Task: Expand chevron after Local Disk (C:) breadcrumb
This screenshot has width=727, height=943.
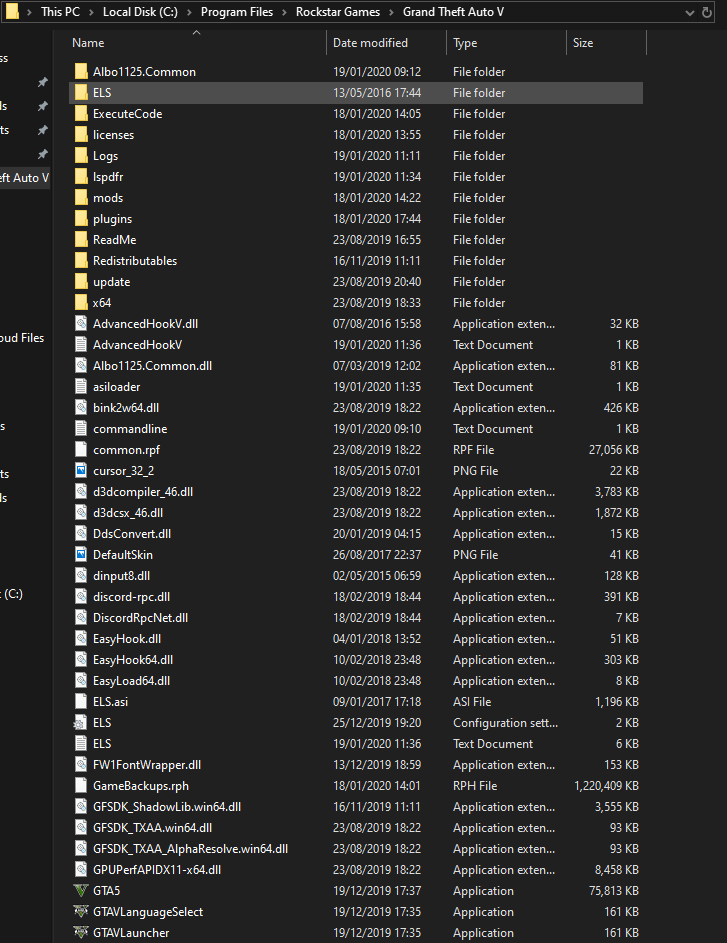Action: click(189, 12)
